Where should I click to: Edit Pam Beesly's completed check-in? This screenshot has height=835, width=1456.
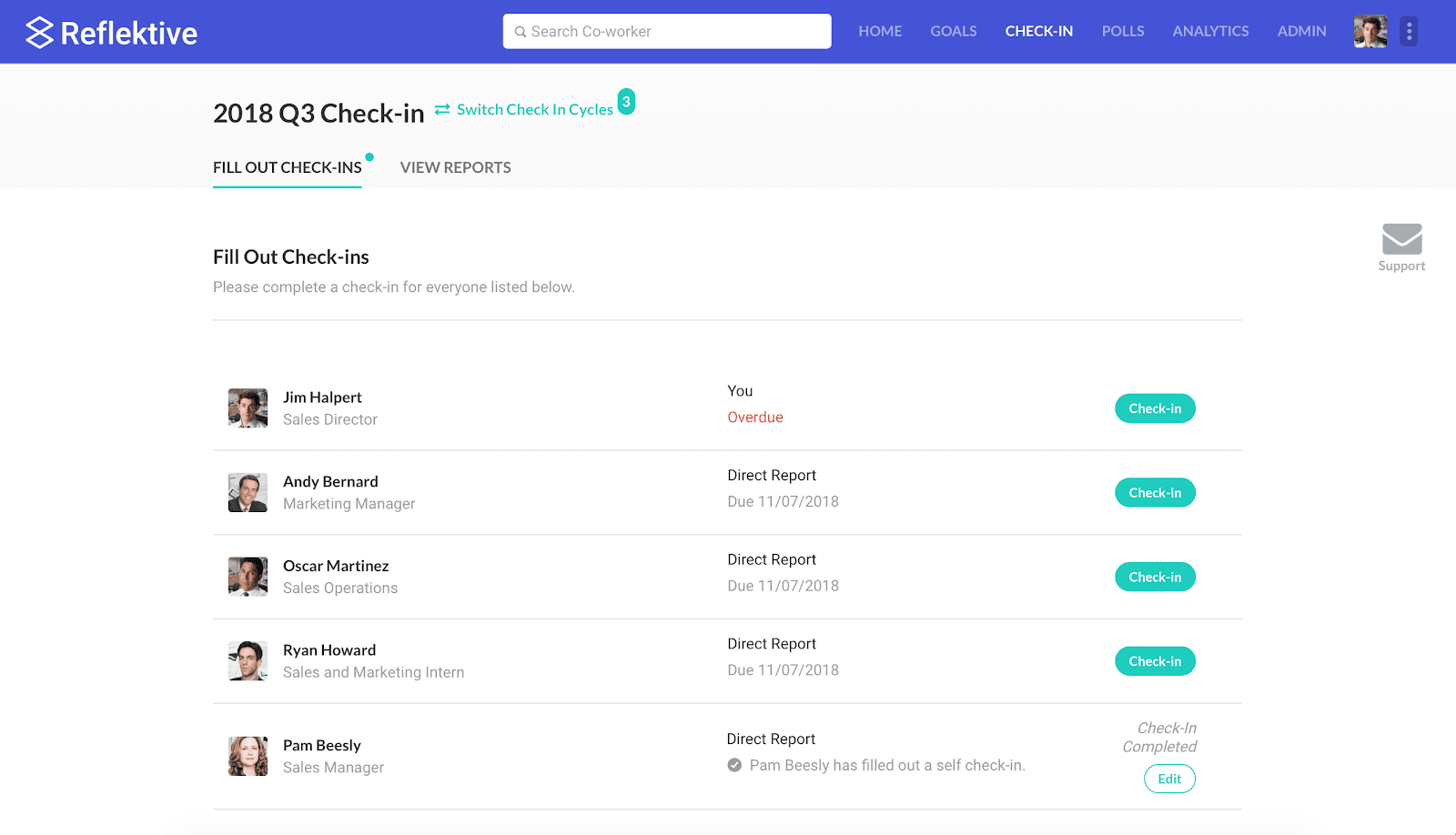pos(1169,779)
